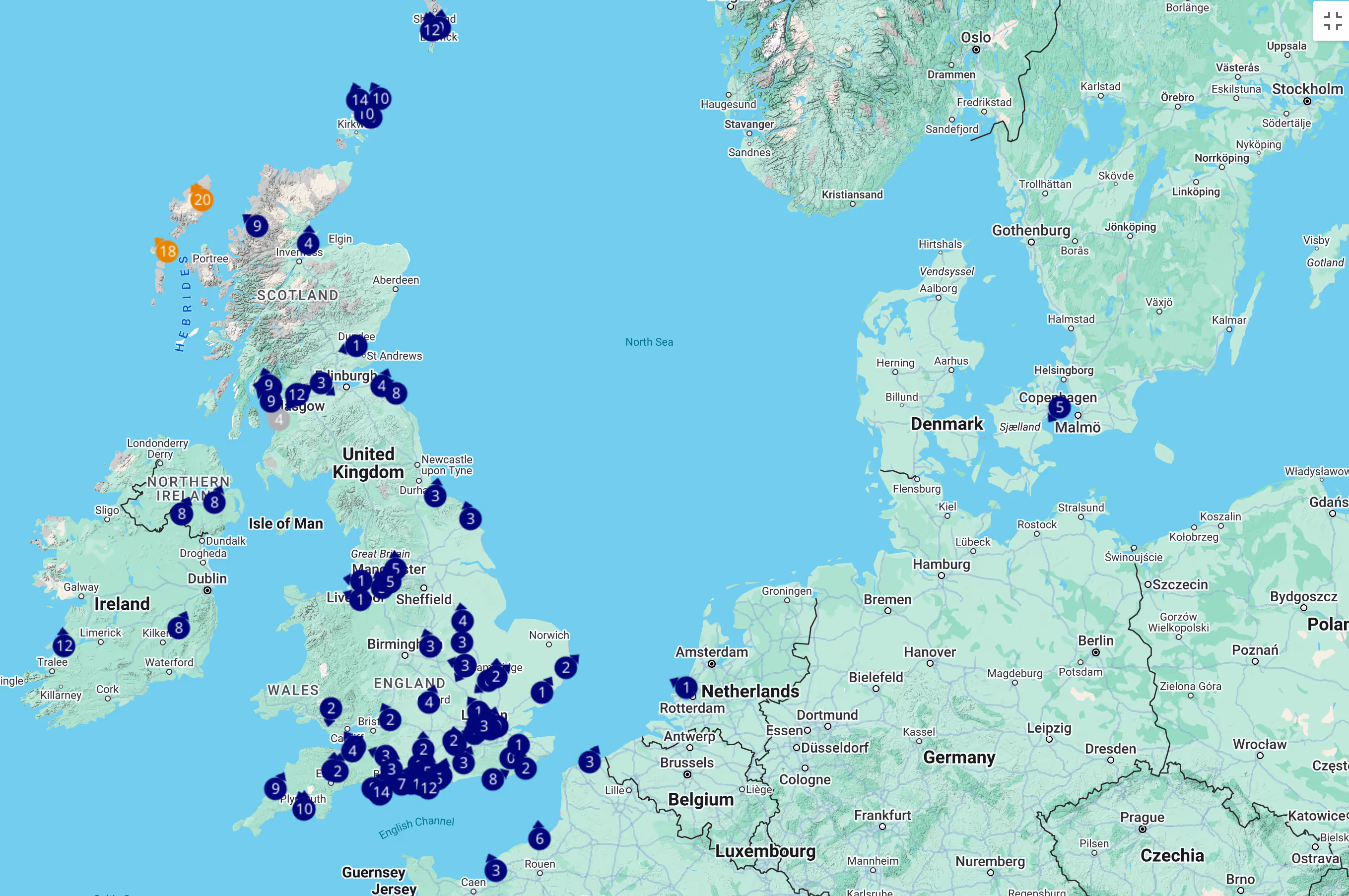This screenshot has height=896, width=1349.
Task: Click the orange marker numbered 20
Action: click(x=201, y=199)
